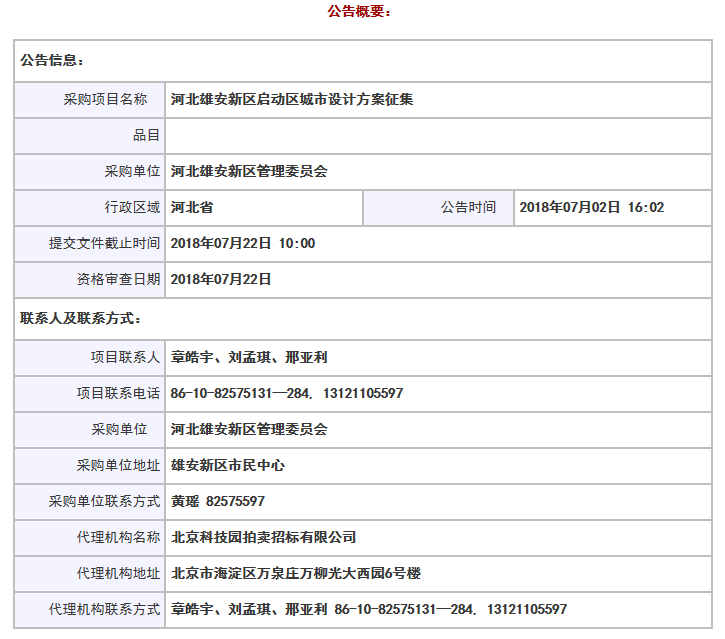Click the 公告信息 section header
This screenshot has height=639, width=725.
pos(53,60)
